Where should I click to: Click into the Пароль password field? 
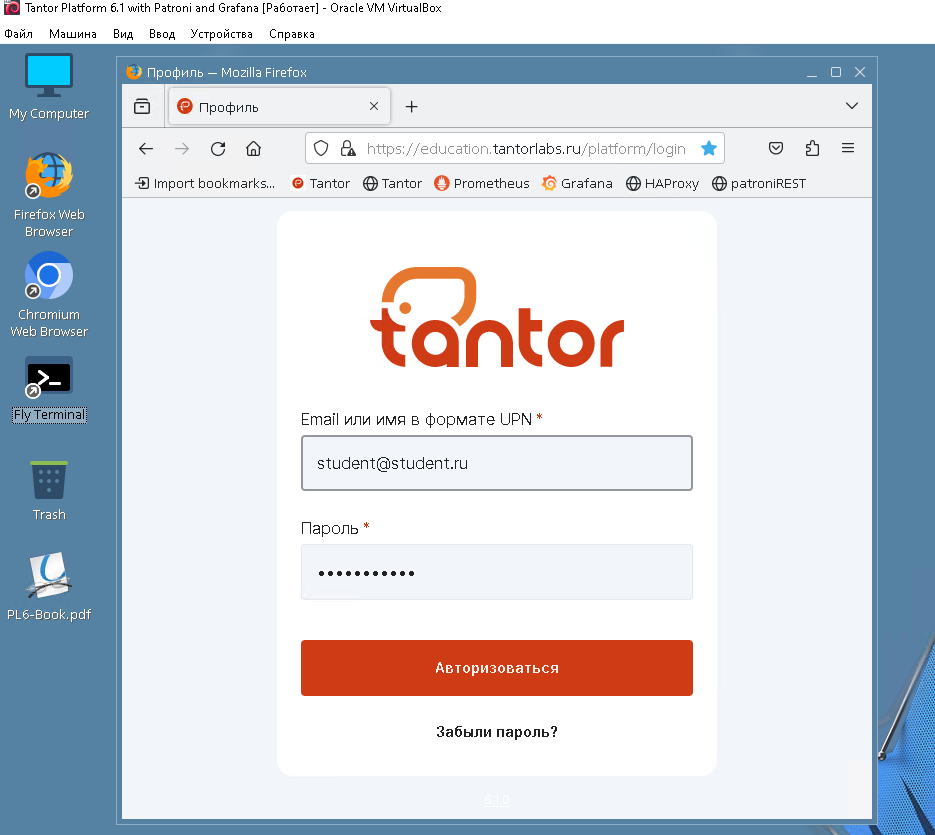[x=497, y=573]
